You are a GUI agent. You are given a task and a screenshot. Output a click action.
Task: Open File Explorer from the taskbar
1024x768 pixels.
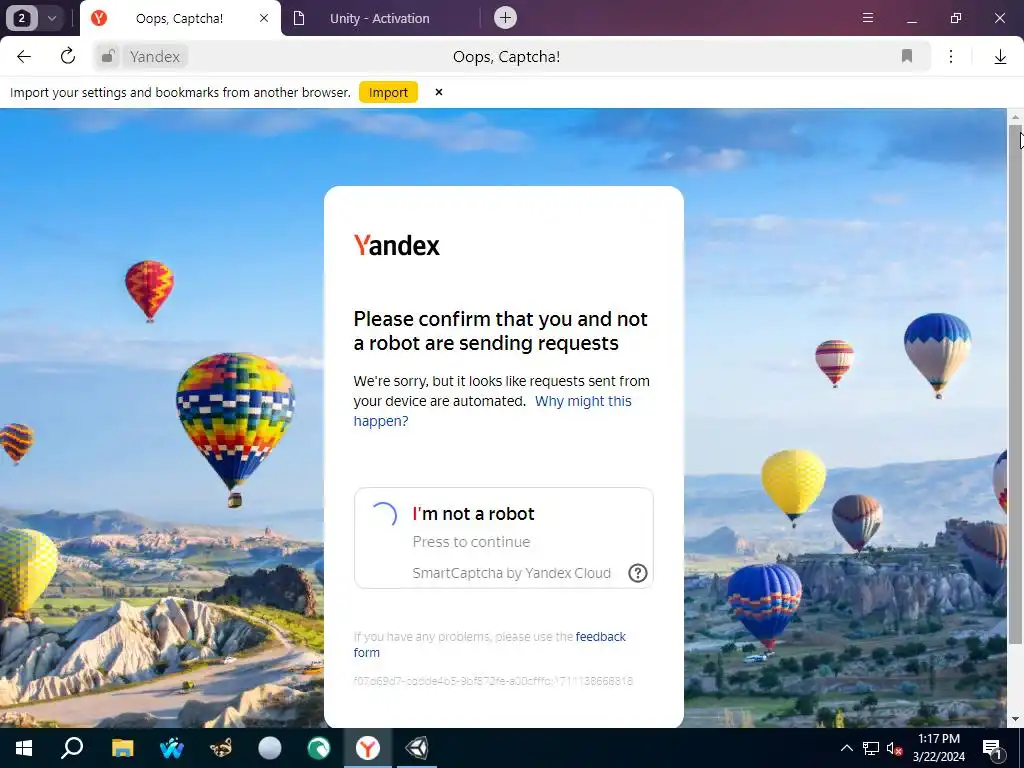pos(122,748)
